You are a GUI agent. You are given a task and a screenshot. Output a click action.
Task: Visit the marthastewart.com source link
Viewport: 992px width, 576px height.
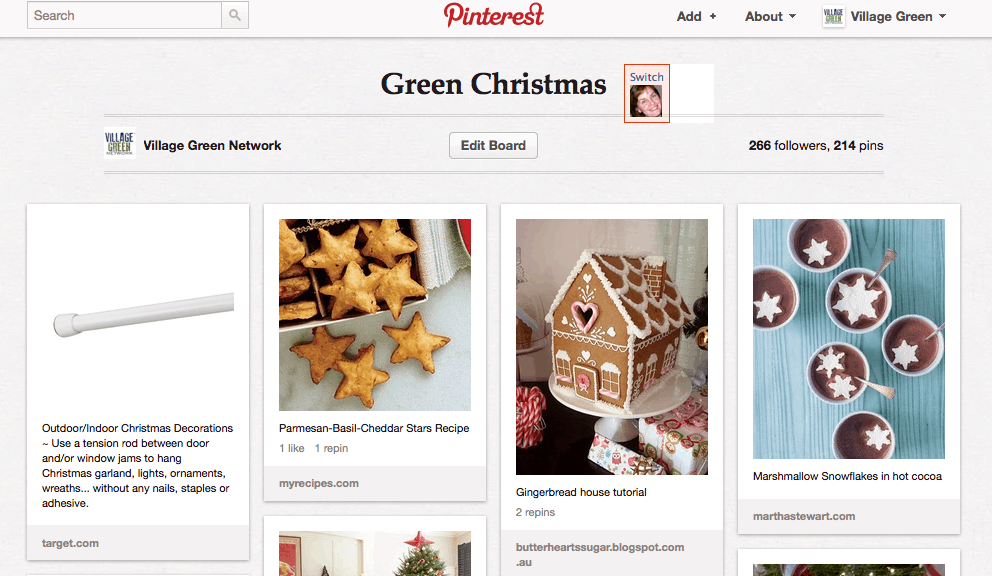tap(804, 516)
